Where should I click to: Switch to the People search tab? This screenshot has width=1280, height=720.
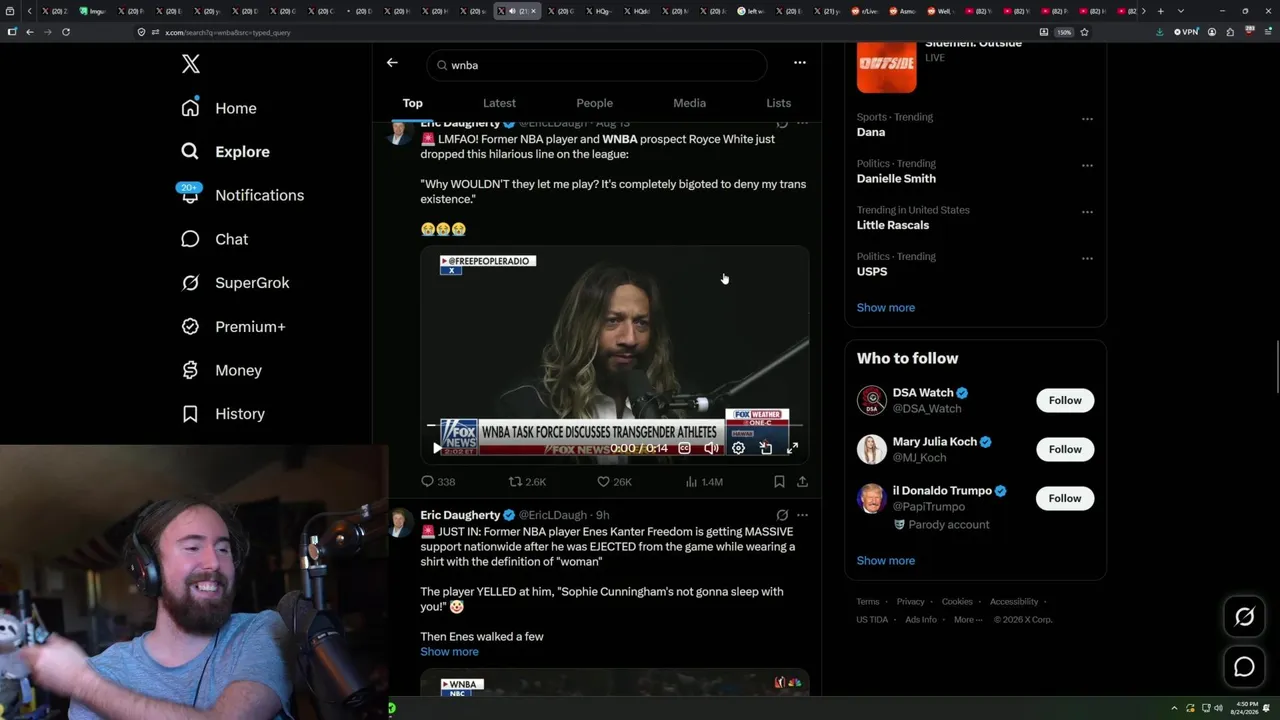pos(594,103)
